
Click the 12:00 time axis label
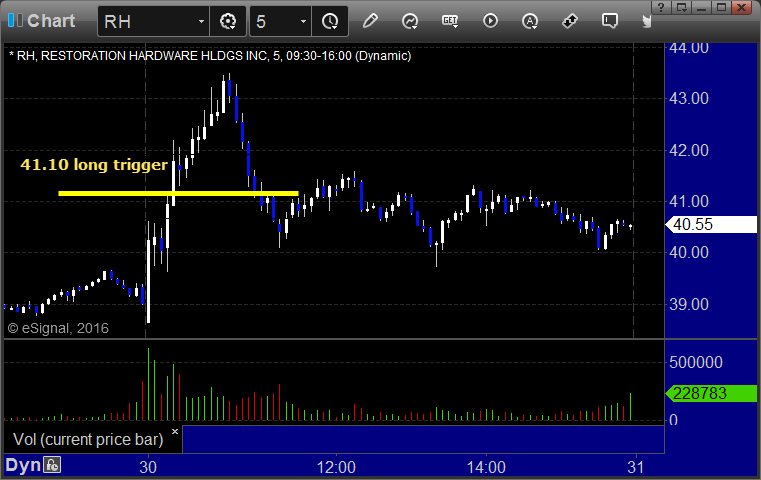336,467
